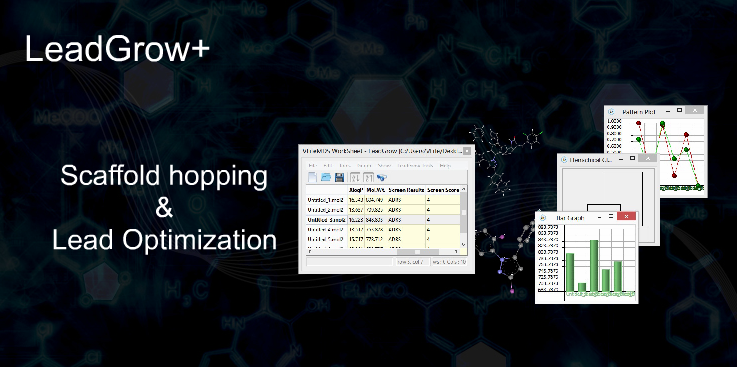Click the Mol.Wt. column header
This screenshot has width=737, height=367.
(x=376, y=190)
